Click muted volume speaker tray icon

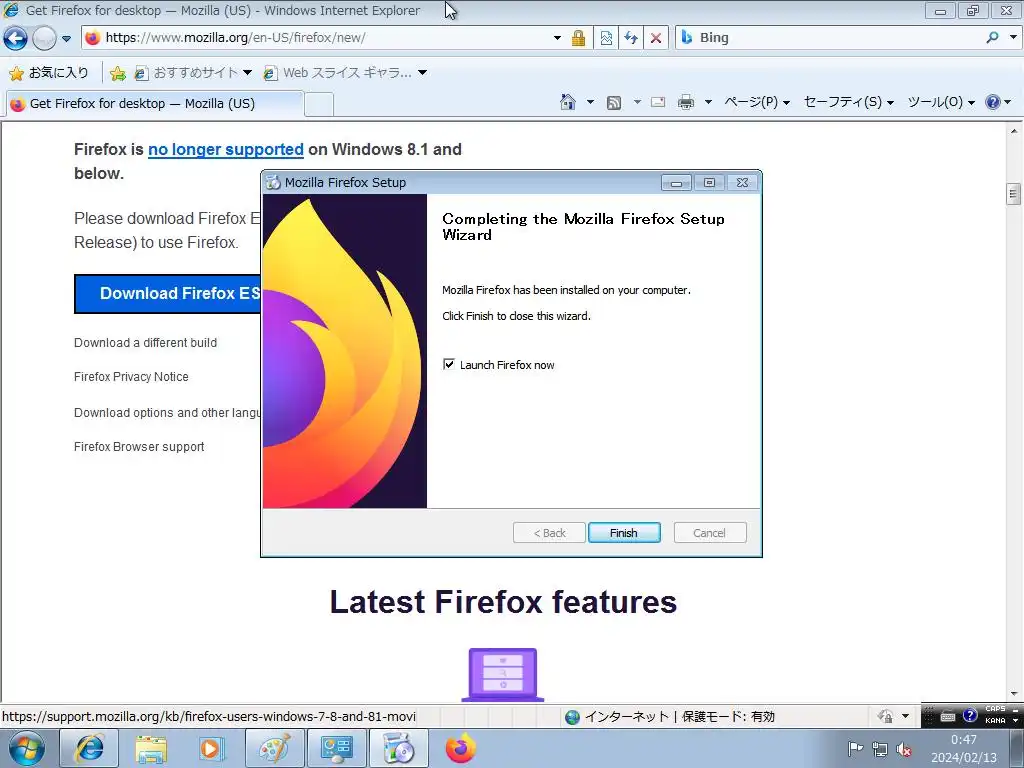point(904,749)
